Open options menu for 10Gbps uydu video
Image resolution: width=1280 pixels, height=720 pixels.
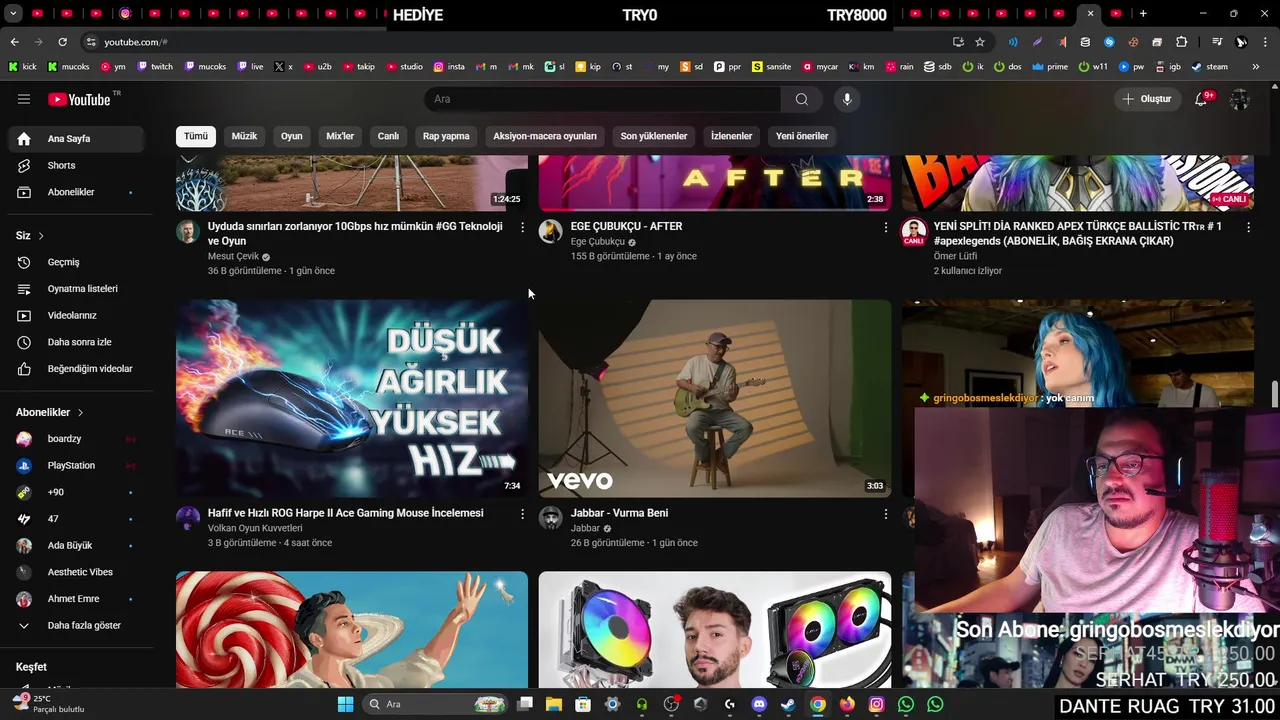(522, 228)
